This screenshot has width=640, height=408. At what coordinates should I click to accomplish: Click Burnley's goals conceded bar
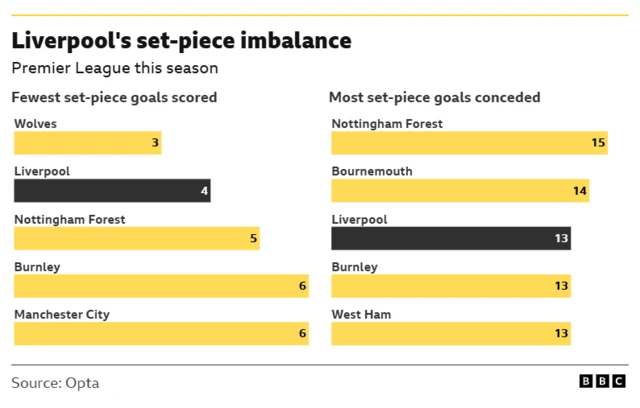click(x=451, y=286)
